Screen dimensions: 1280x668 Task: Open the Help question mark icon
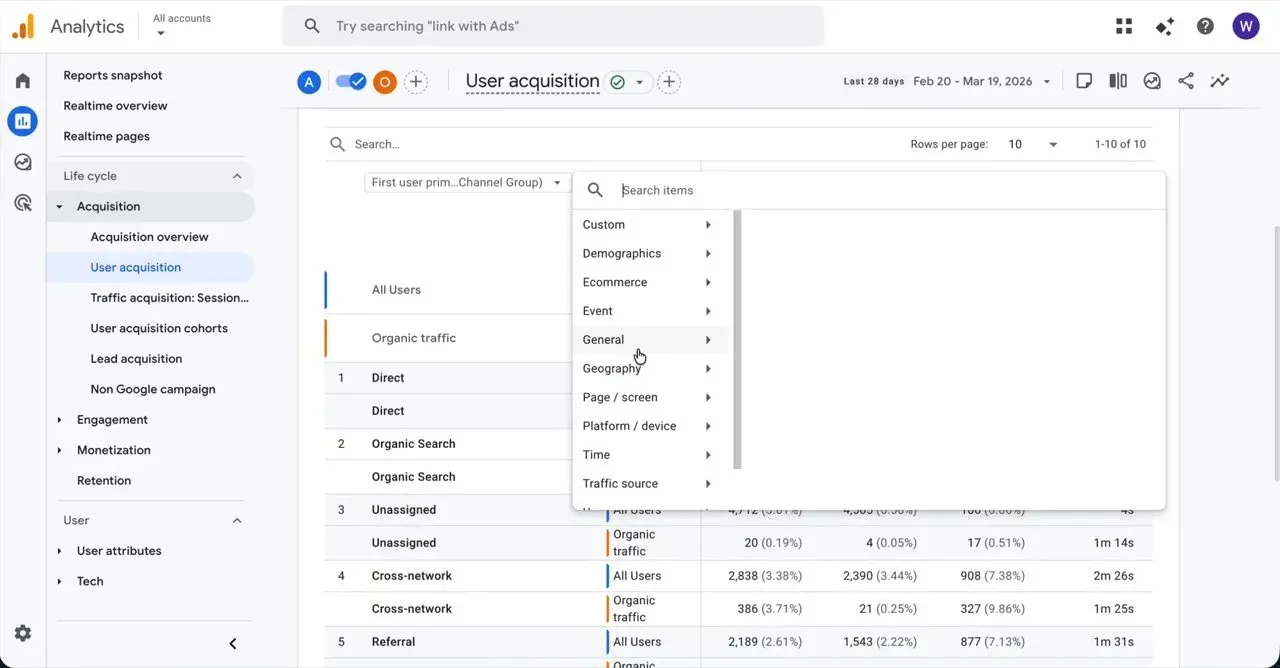tap(1205, 26)
